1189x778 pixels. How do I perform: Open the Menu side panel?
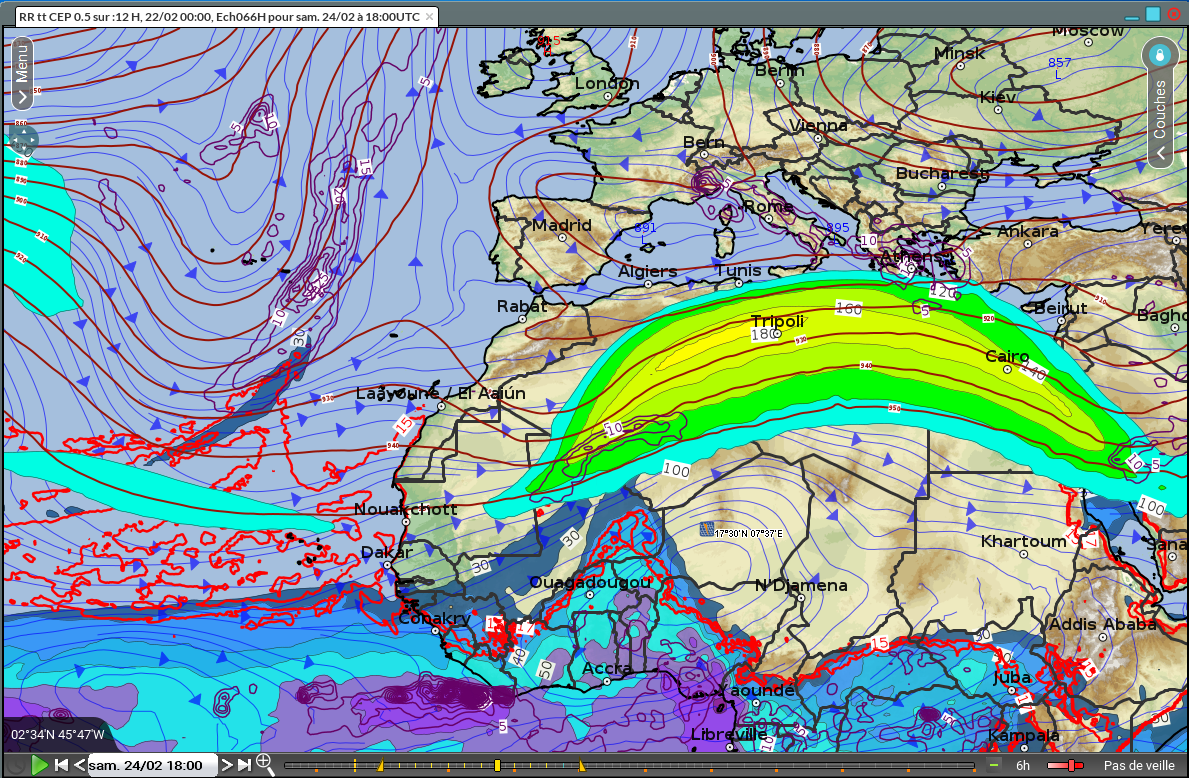(x=22, y=73)
